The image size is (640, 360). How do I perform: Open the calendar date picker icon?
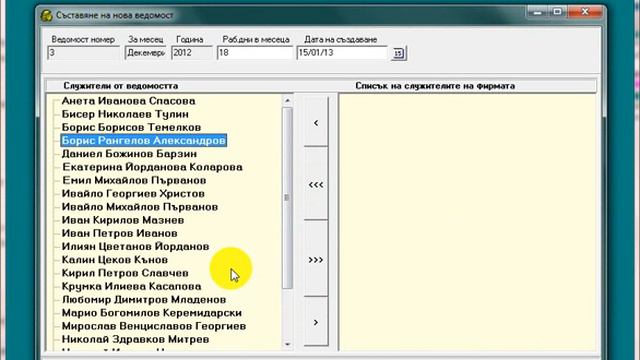(x=398, y=53)
